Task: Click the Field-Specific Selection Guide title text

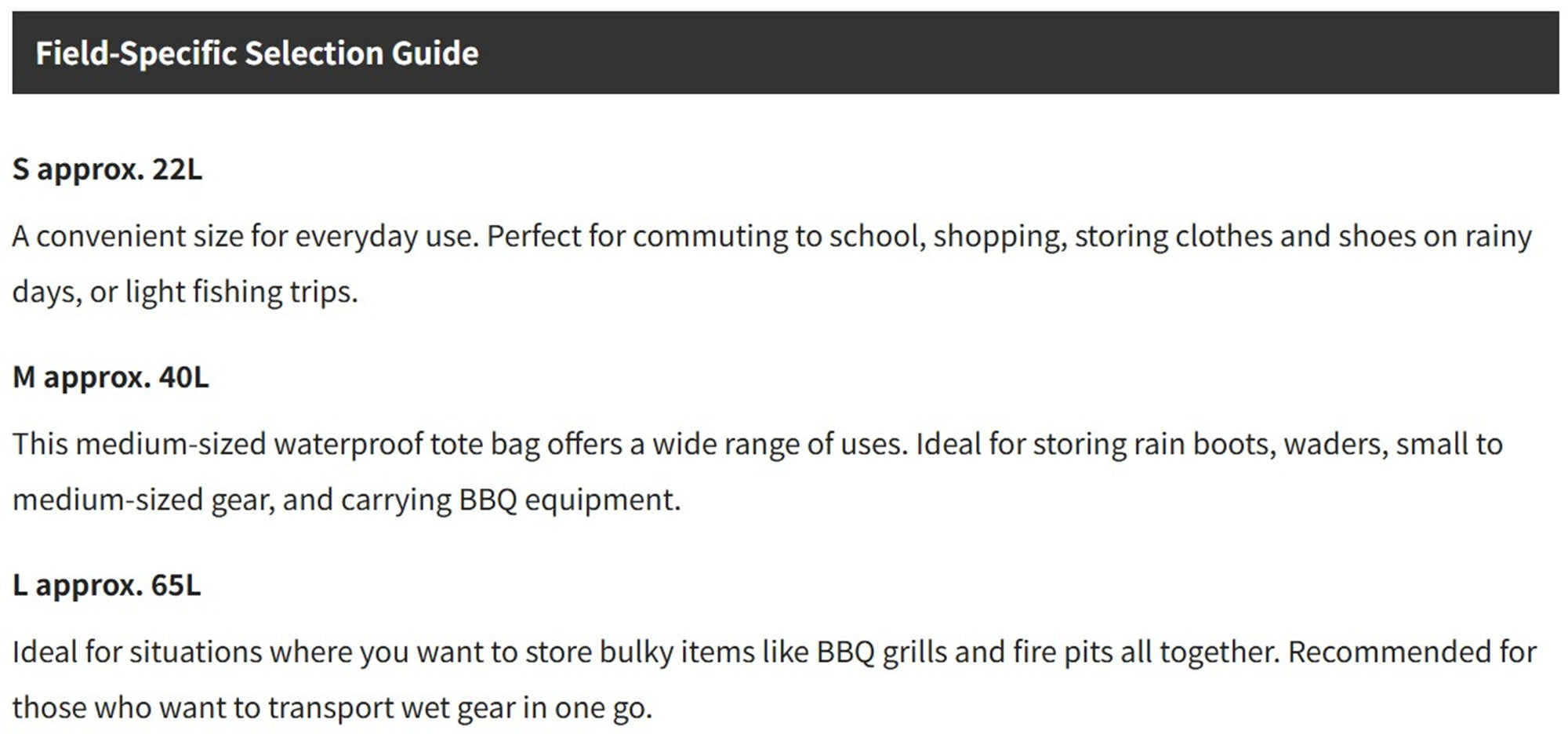Action: [x=257, y=53]
